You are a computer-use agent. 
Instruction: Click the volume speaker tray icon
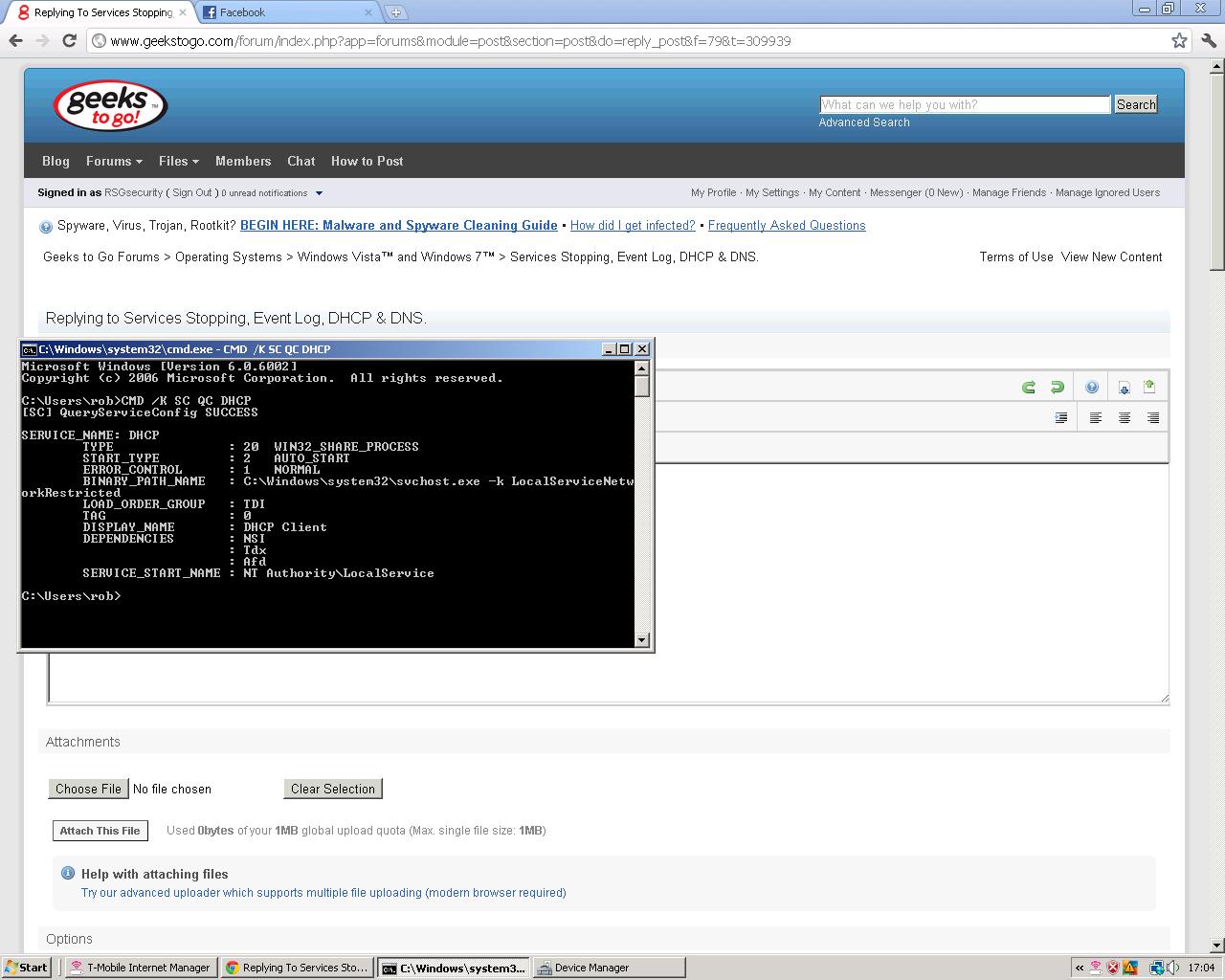[x=1173, y=968]
